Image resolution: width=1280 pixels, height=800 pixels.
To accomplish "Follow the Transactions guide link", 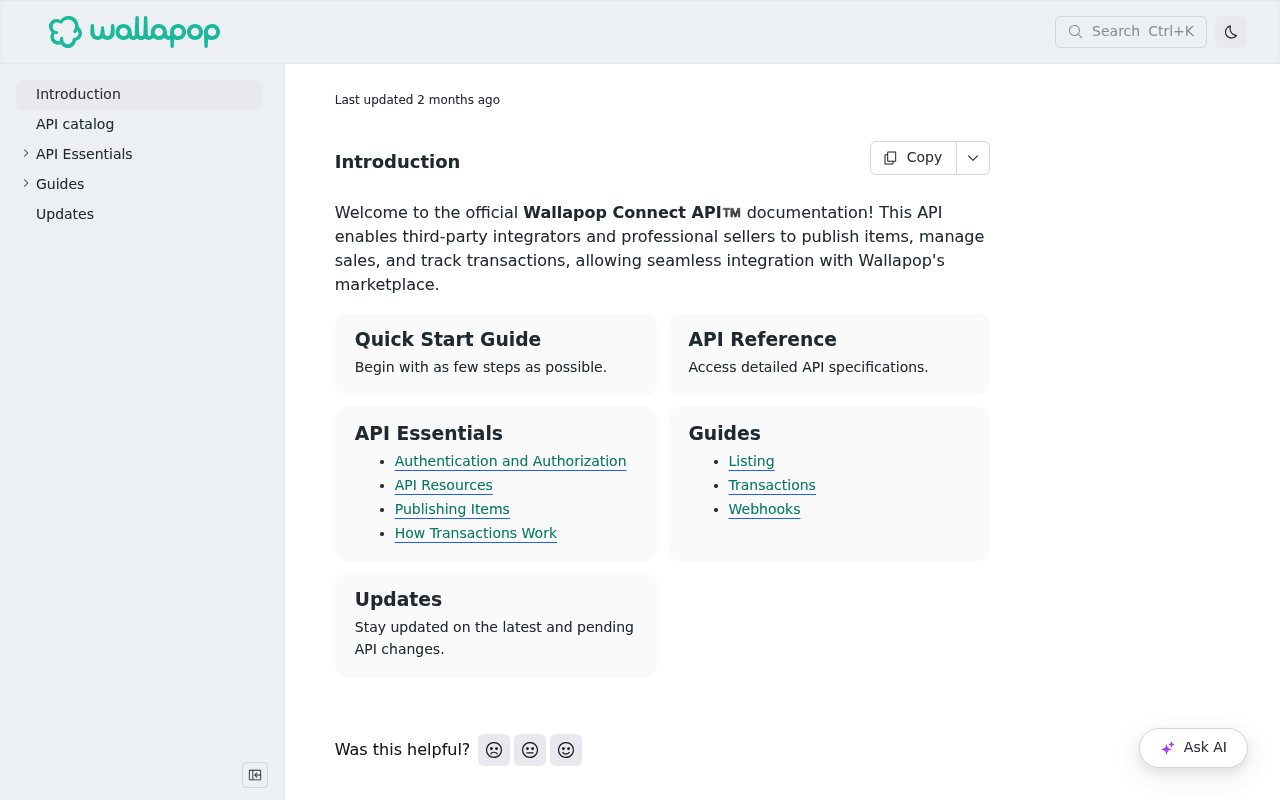I will coord(772,485).
